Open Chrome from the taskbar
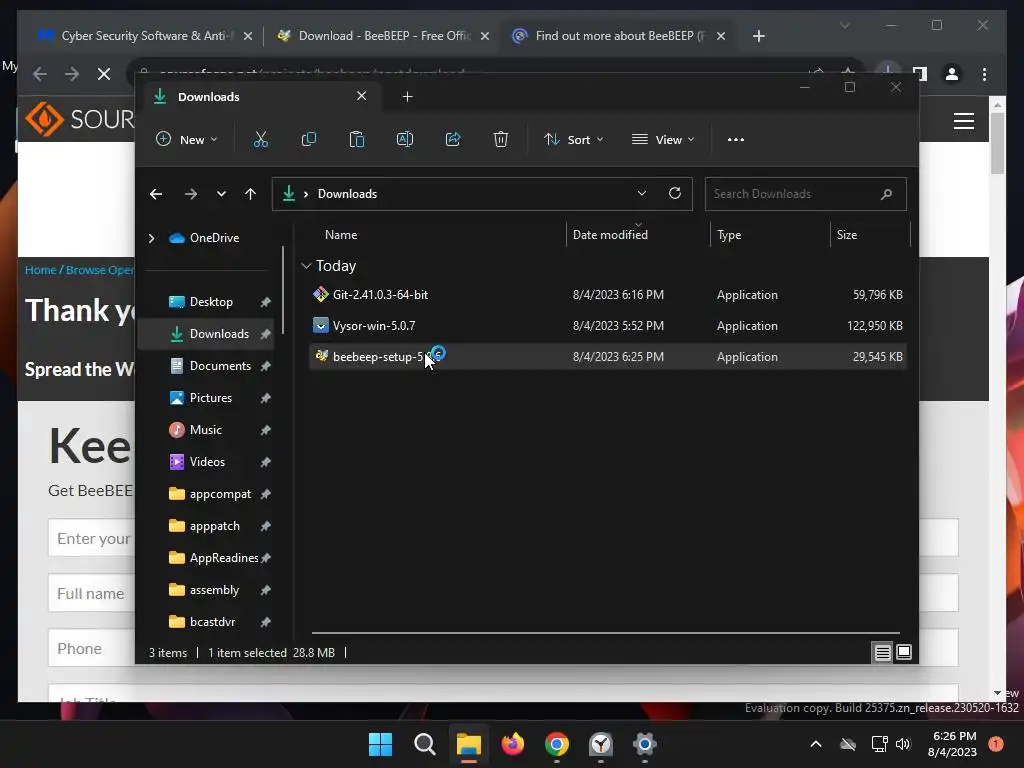The height and width of the screenshot is (768, 1024). (557, 744)
